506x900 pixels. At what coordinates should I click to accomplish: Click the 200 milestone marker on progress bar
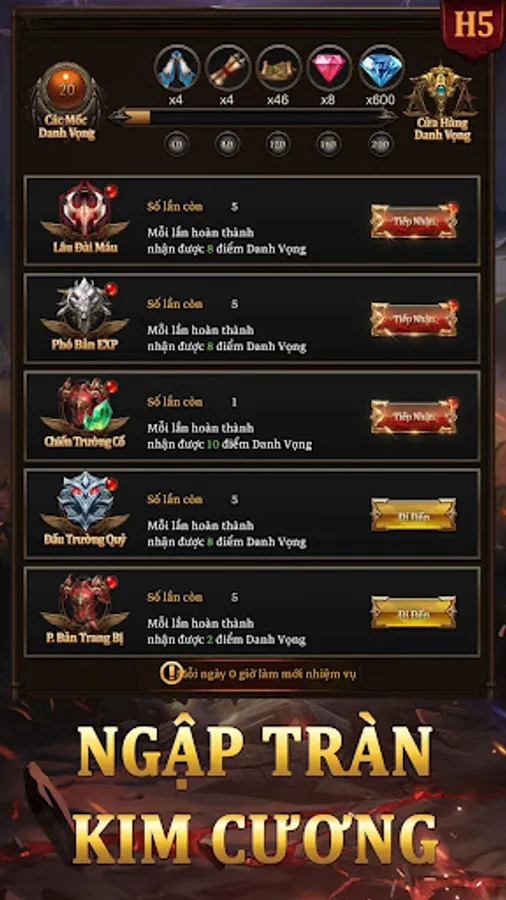click(x=381, y=144)
